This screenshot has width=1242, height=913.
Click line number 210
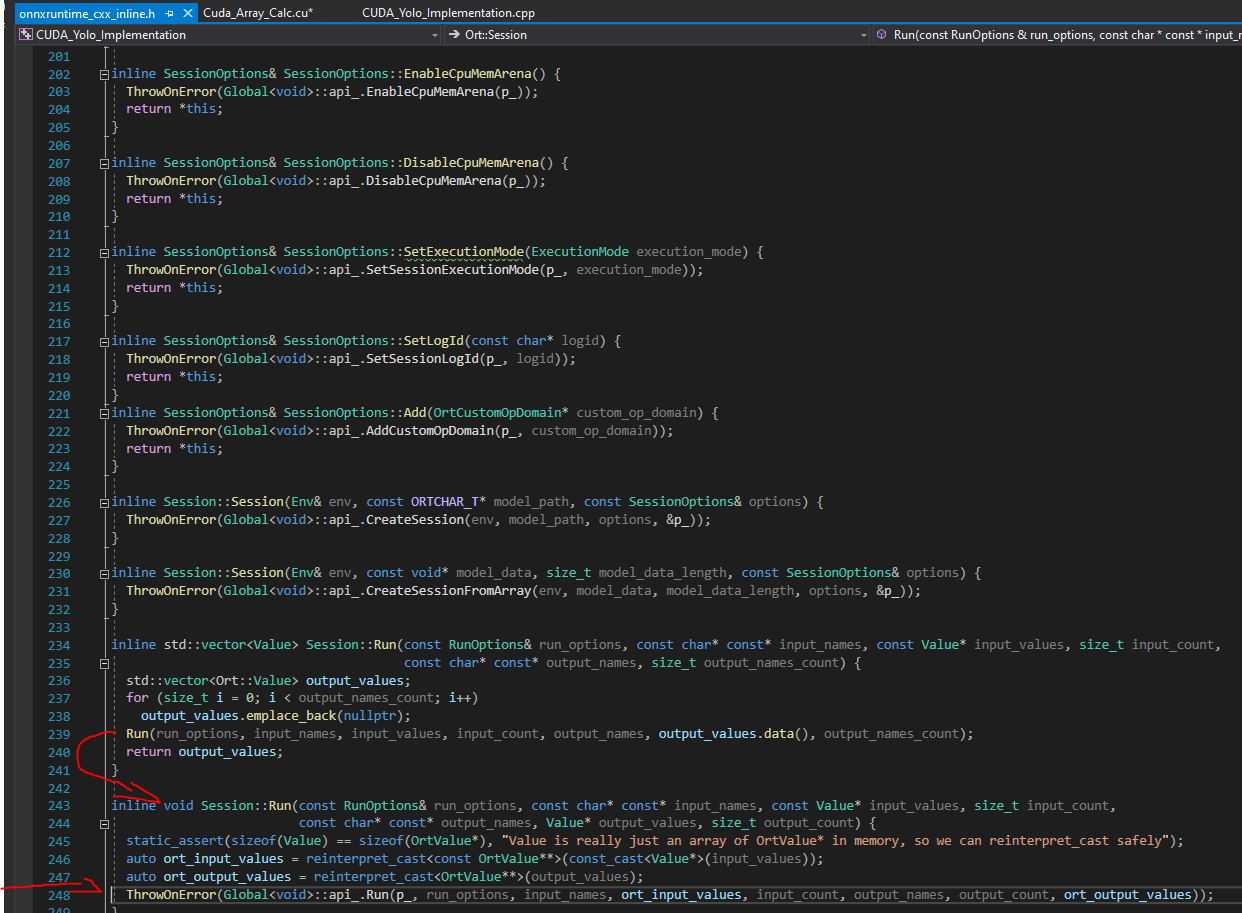tap(59, 216)
